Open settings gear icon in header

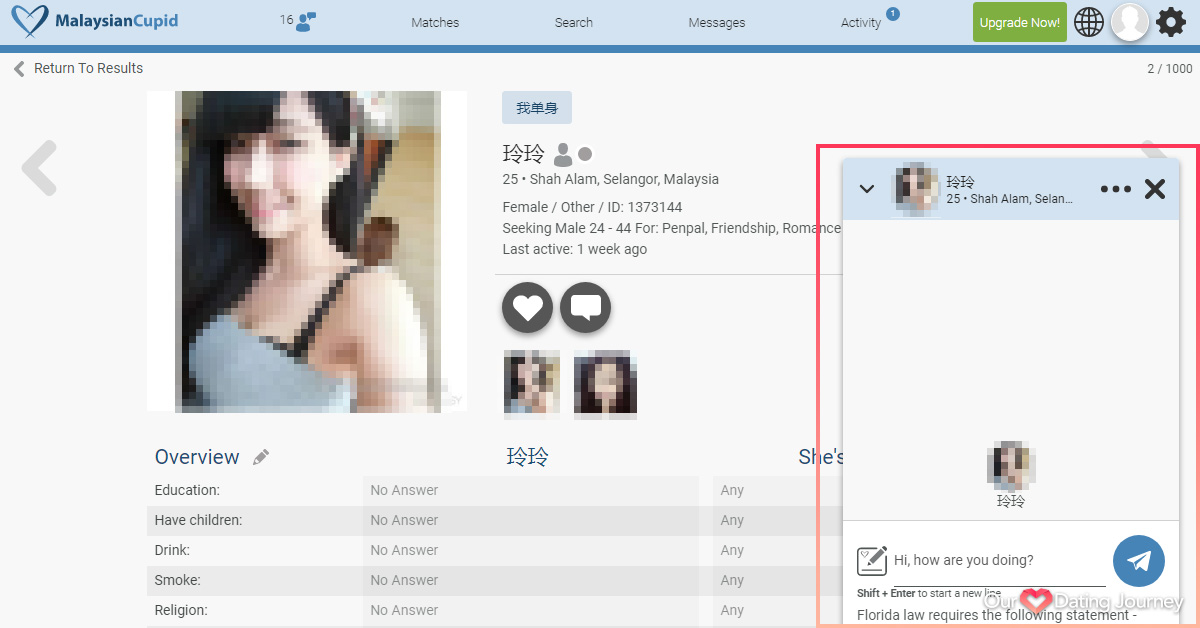(x=1171, y=22)
